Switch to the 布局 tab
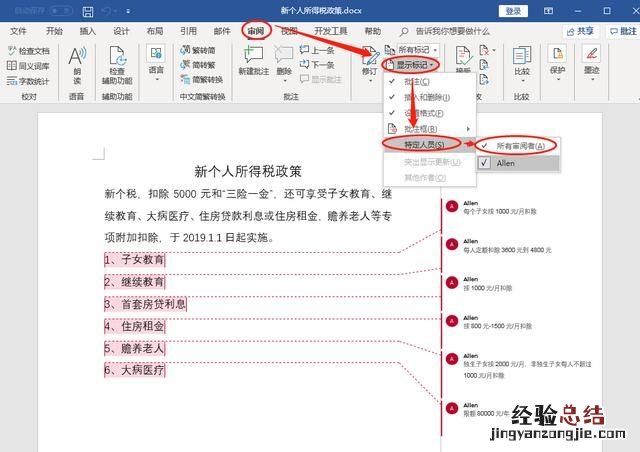The width and height of the screenshot is (640, 452). pyautogui.click(x=155, y=31)
